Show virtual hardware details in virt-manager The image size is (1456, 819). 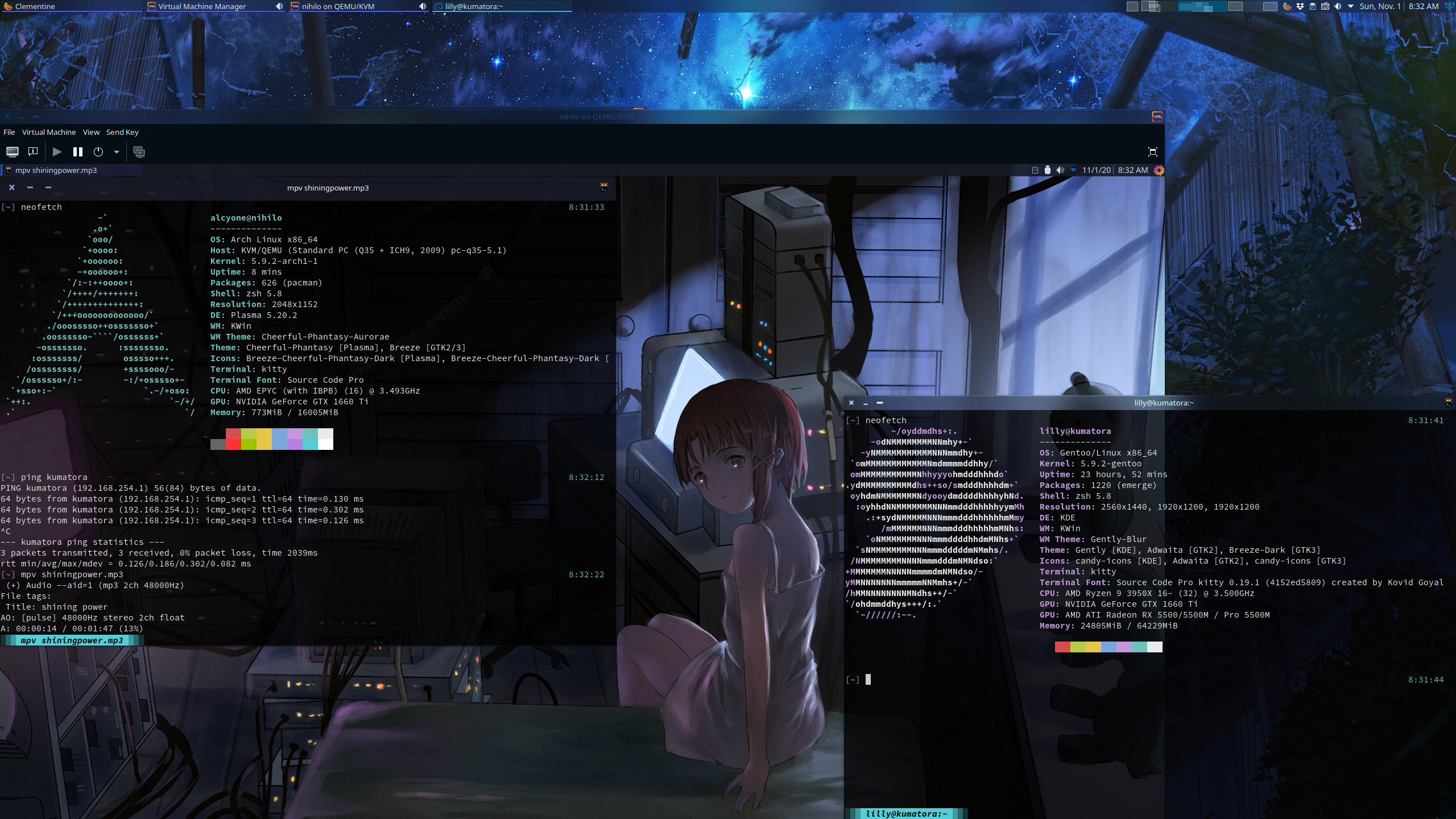tap(33, 152)
